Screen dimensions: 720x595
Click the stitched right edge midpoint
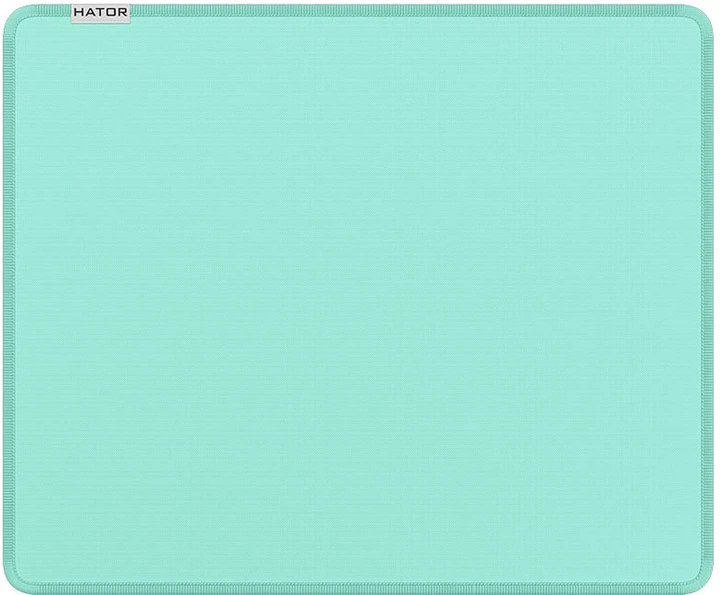pos(714,300)
